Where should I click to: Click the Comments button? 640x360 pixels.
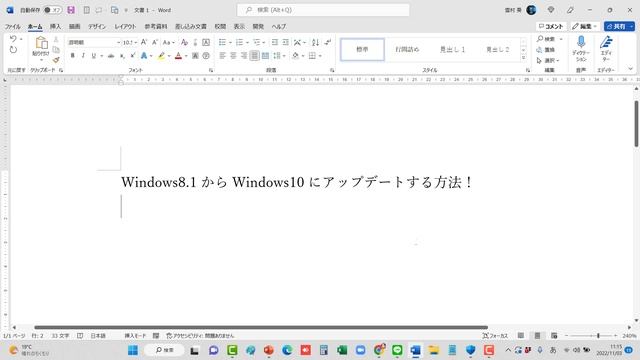[551, 26]
